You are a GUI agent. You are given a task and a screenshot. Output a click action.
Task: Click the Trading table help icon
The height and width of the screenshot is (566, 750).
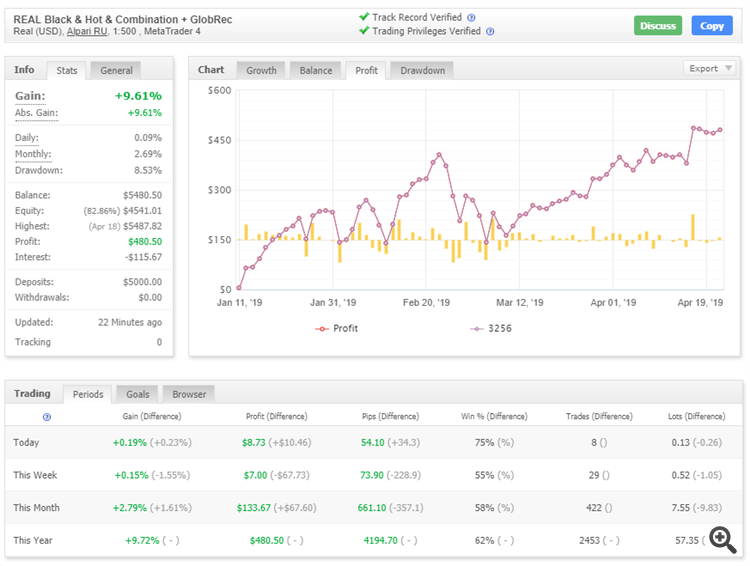pos(47,417)
